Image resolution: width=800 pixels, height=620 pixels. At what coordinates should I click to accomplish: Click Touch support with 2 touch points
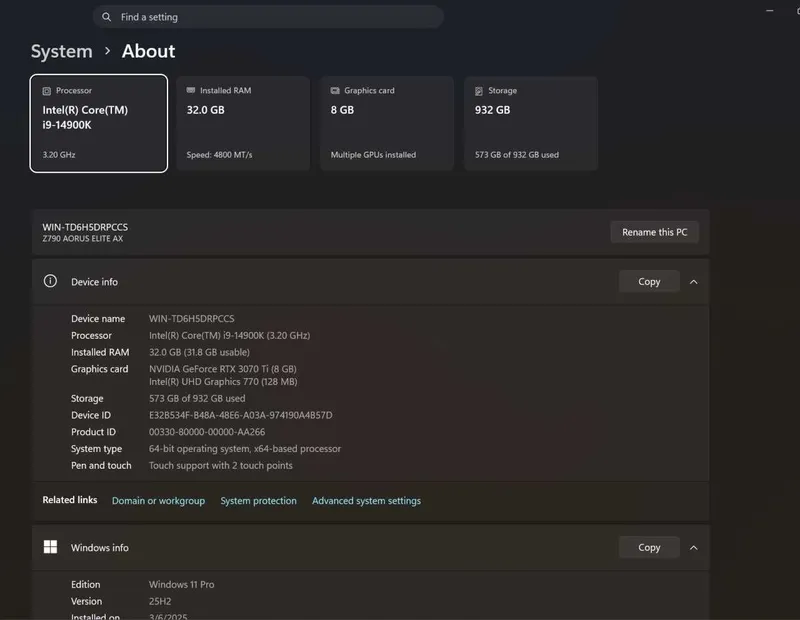coord(220,465)
